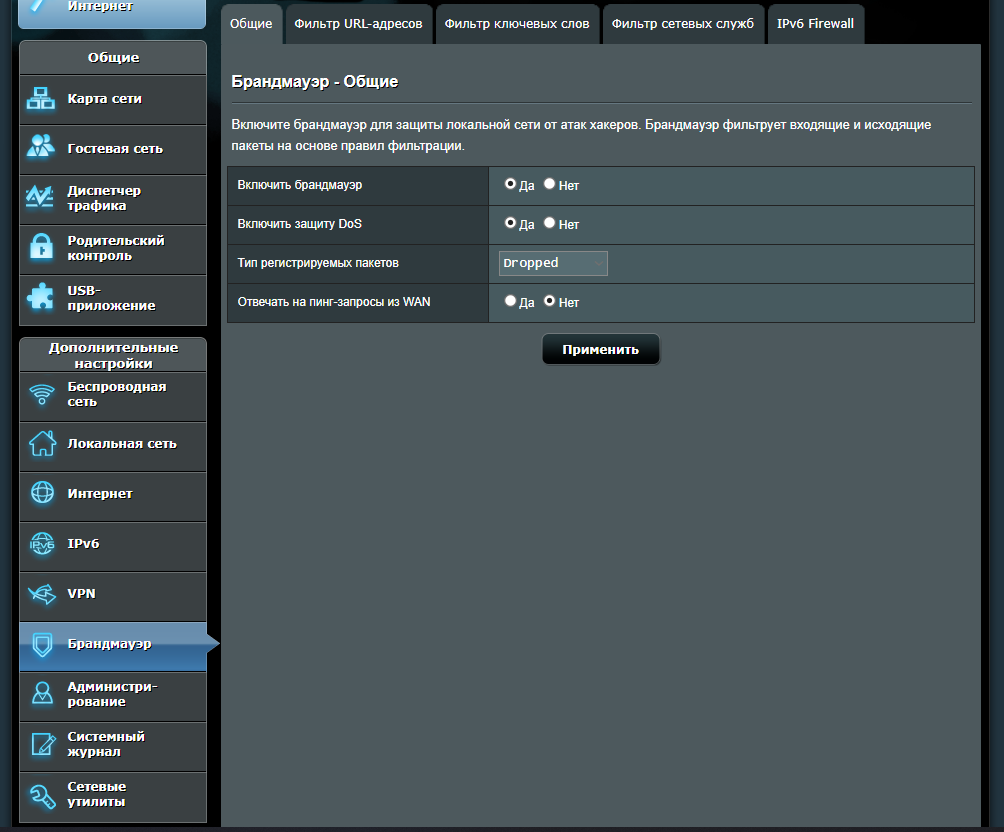1004x832 pixels.
Task: Open the Системный журнал sidebar item
Action: pos(112,744)
